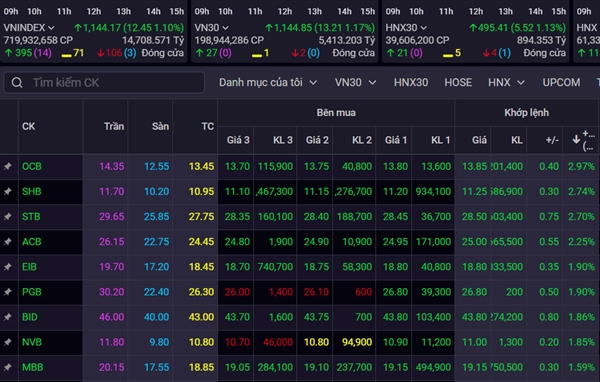The width and height of the screenshot is (600, 382).
Task: Click MBB's floor price 17.55
Action: pyautogui.click(x=157, y=367)
